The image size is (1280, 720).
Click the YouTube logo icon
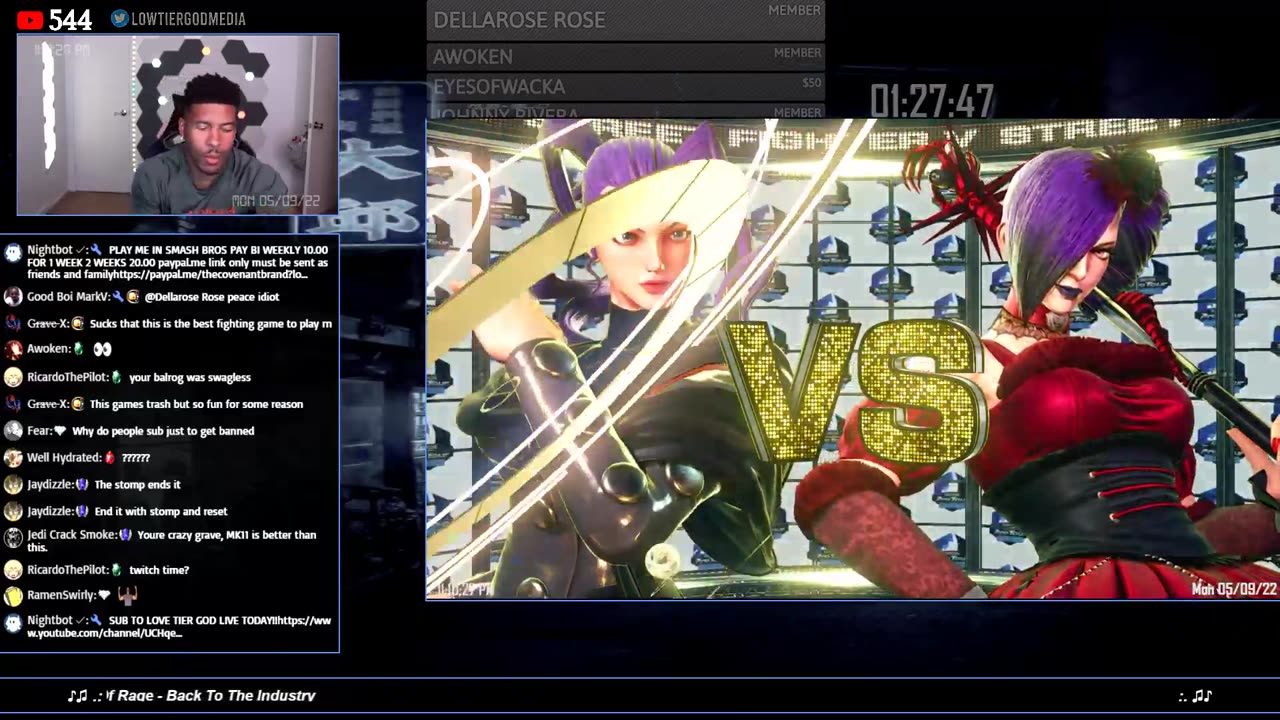coord(30,19)
